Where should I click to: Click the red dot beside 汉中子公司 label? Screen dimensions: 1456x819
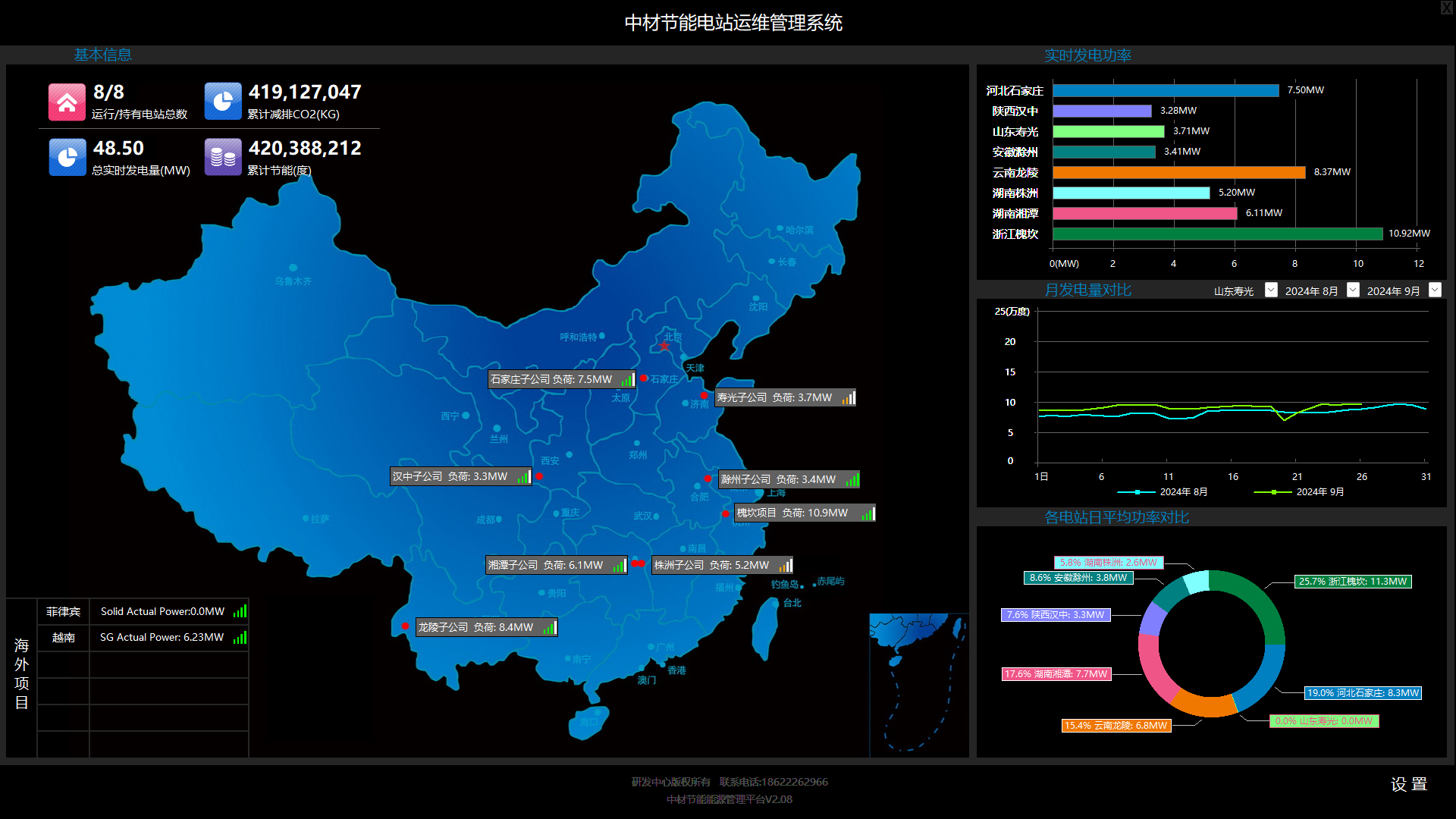539,476
